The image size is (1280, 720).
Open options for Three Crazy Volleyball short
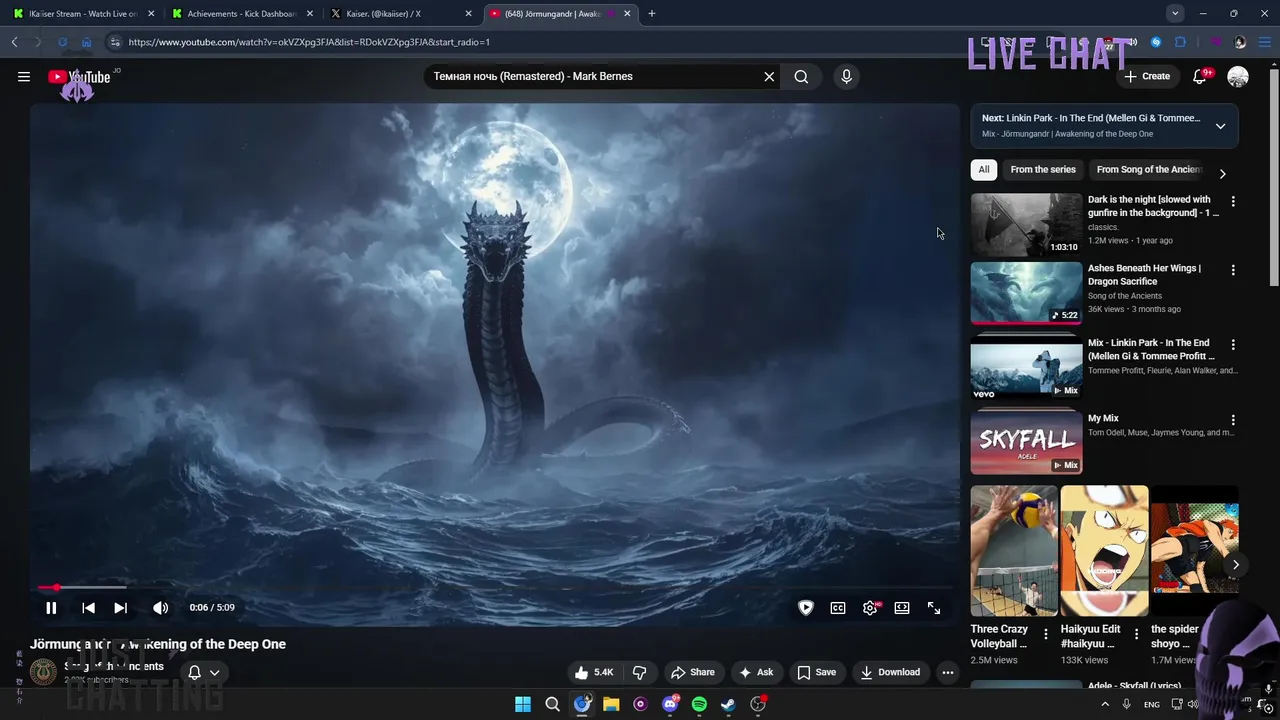(x=1046, y=634)
